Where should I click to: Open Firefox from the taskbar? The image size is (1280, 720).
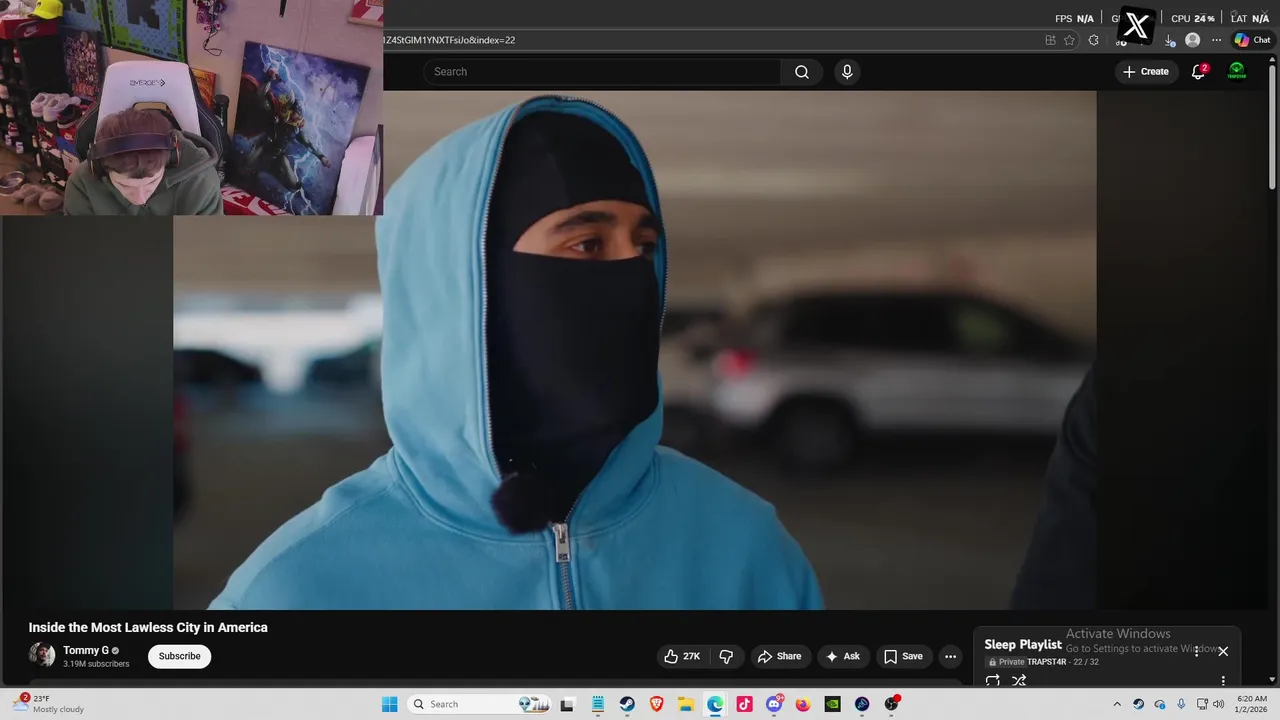[x=803, y=704]
